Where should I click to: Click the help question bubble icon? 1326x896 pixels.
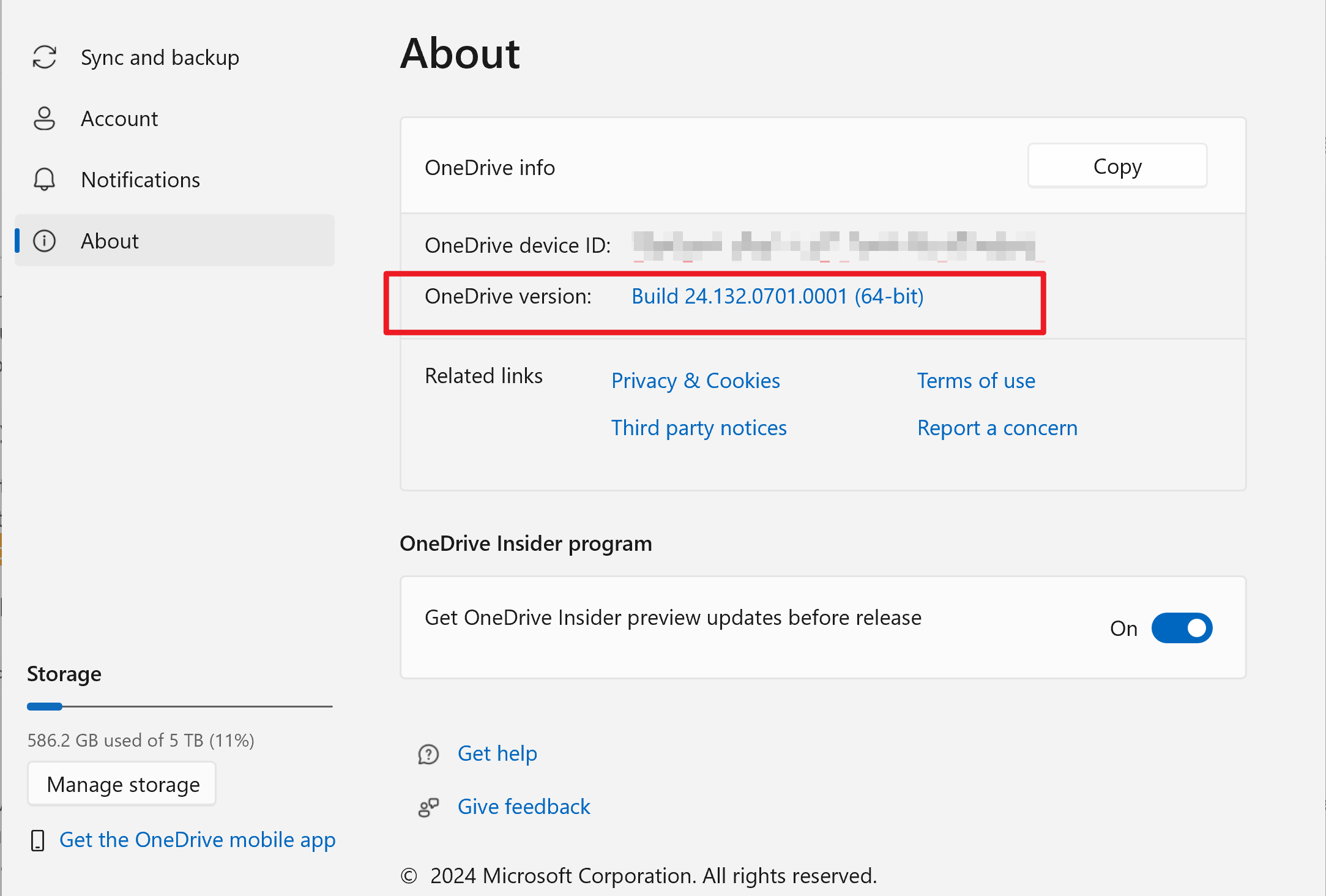tap(428, 754)
